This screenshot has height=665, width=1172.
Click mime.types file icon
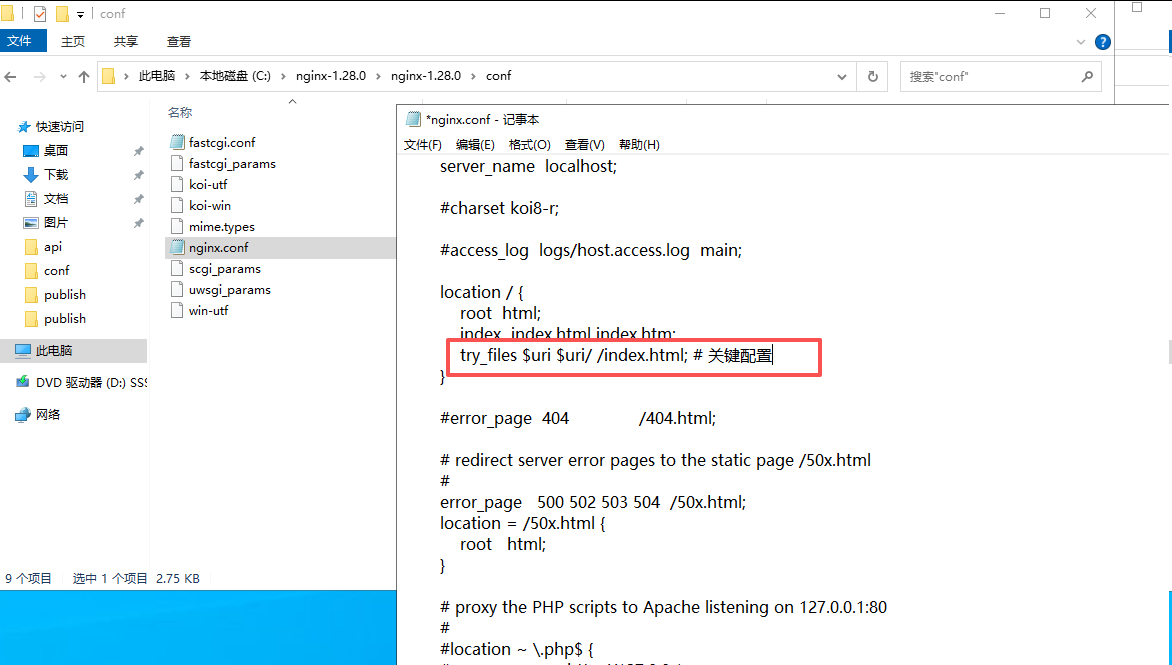click(x=177, y=226)
